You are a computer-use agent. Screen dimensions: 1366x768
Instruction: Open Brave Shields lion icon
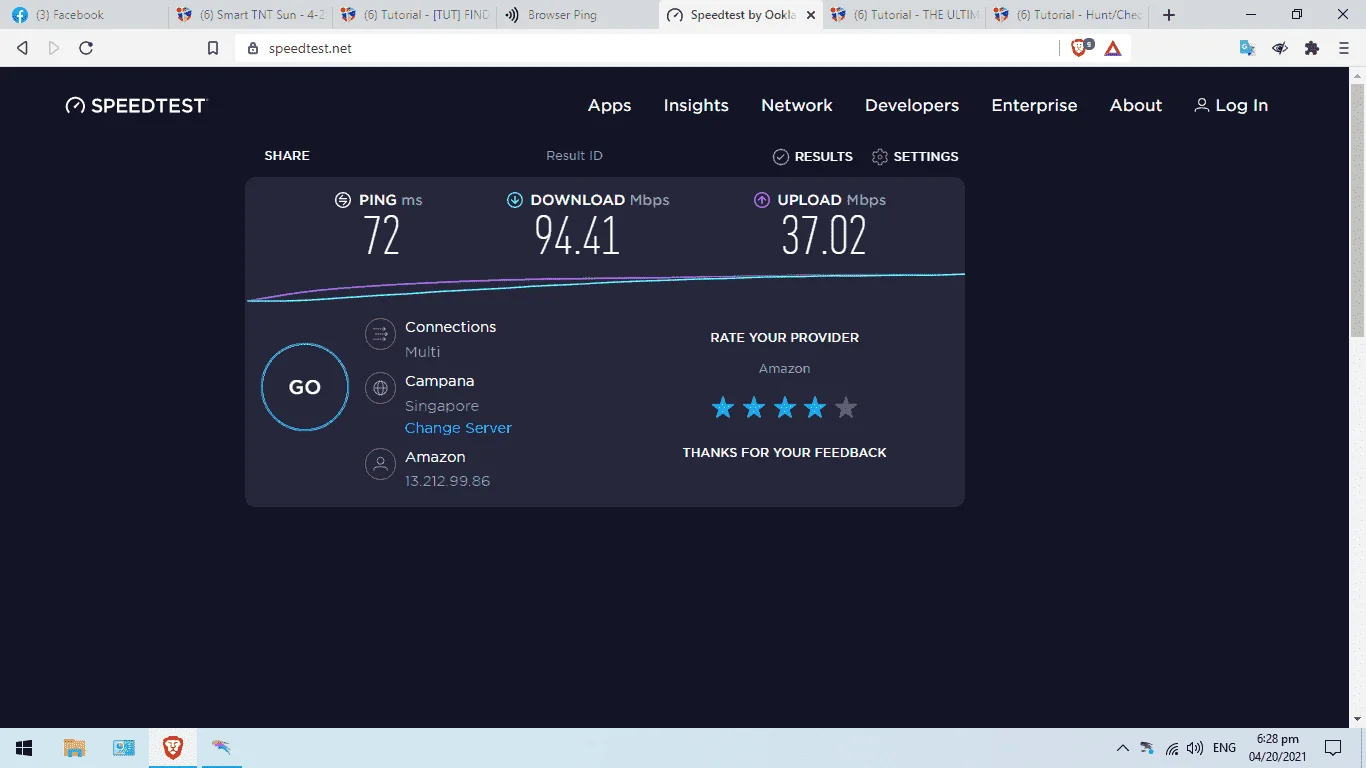[1080, 47]
